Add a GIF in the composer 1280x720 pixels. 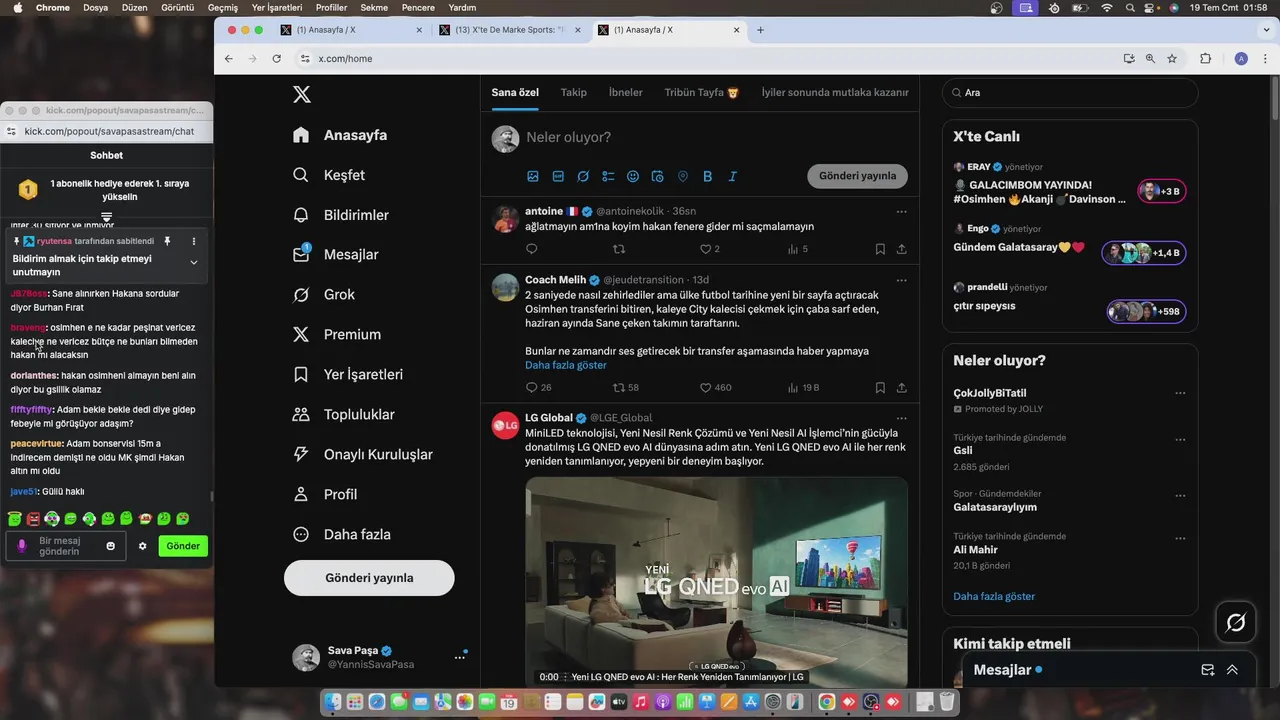[558, 176]
